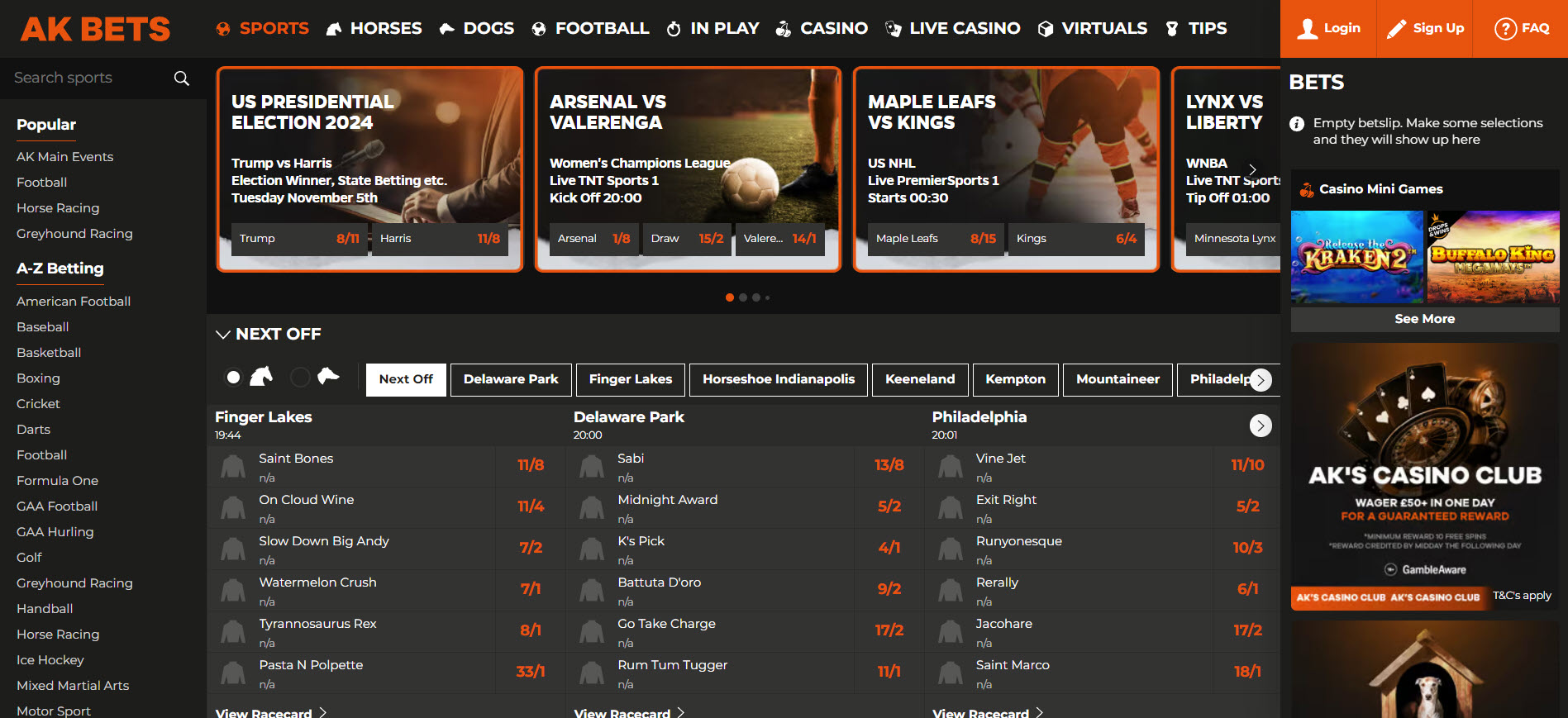Image resolution: width=1568 pixels, height=718 pixels.
Task: Select the Mountaineer tab
Action: (x=1118, y=379)
